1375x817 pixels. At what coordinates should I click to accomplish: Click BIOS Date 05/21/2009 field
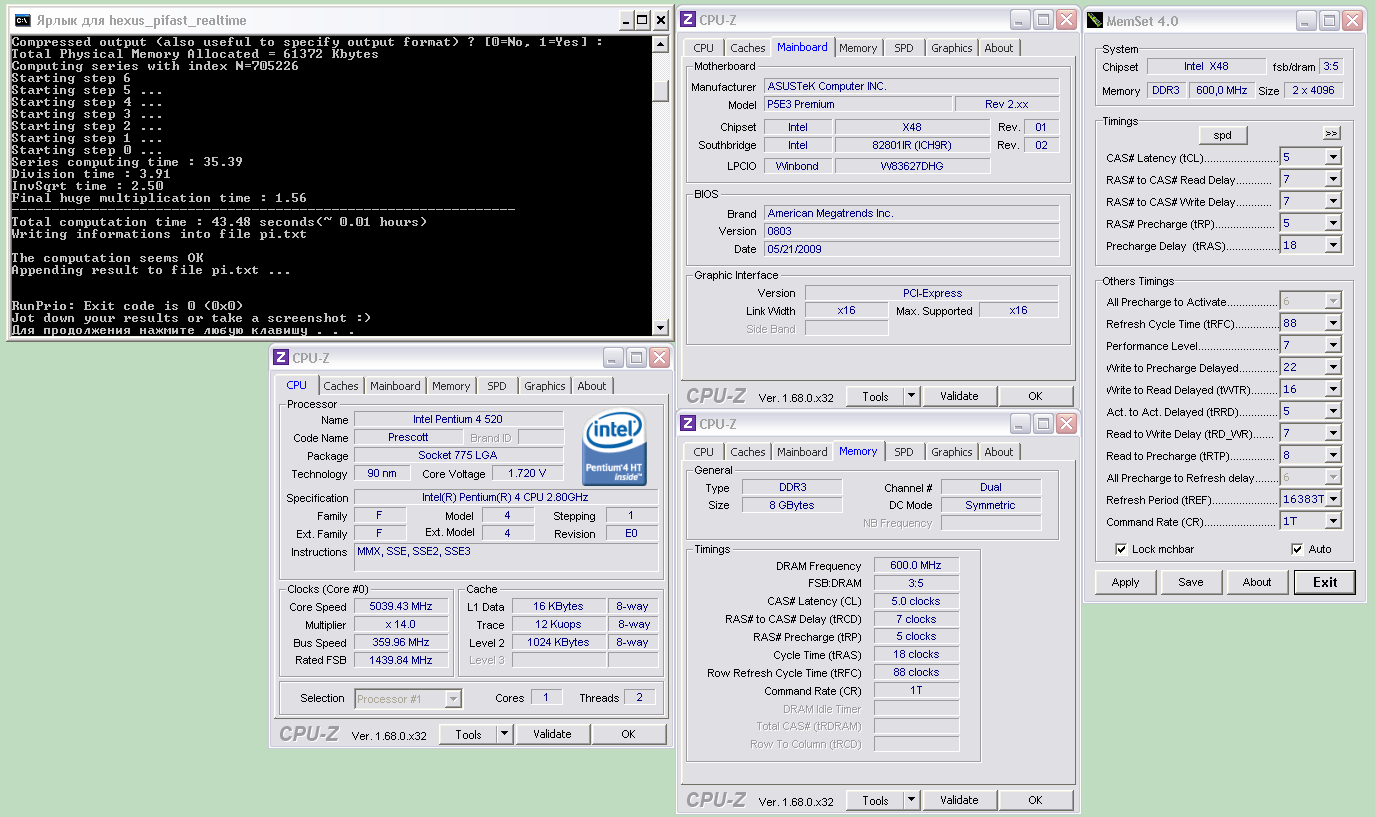(x=911, y=249)
